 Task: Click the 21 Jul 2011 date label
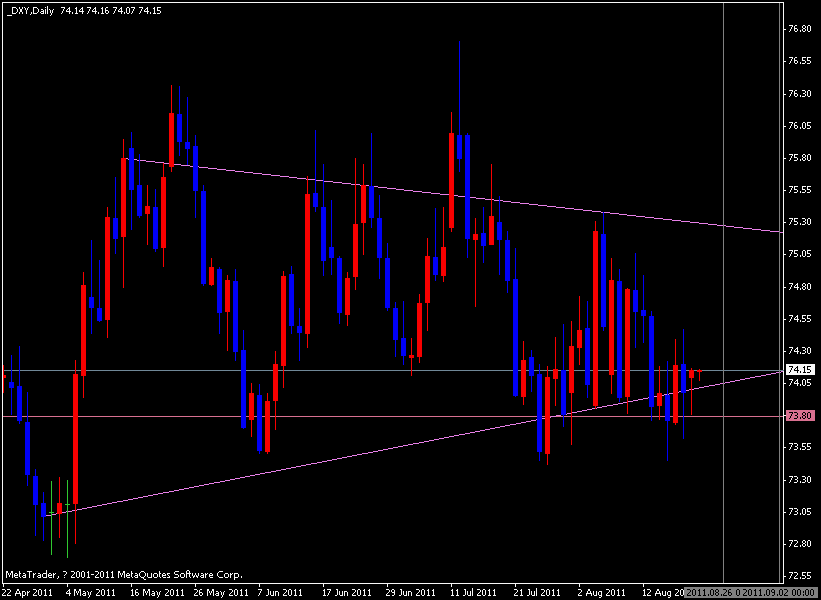(537, 592)
